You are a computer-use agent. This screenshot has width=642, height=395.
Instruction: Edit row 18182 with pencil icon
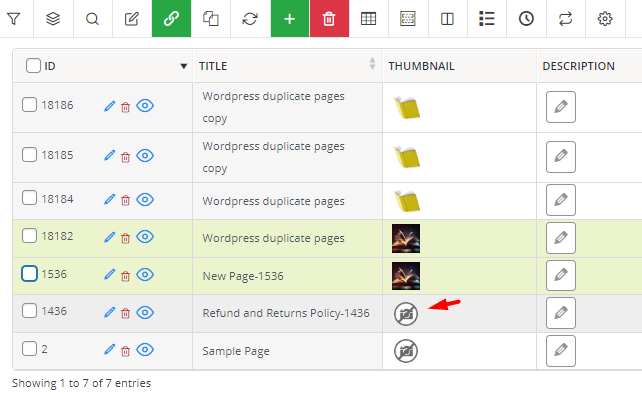tap(109, 237)
